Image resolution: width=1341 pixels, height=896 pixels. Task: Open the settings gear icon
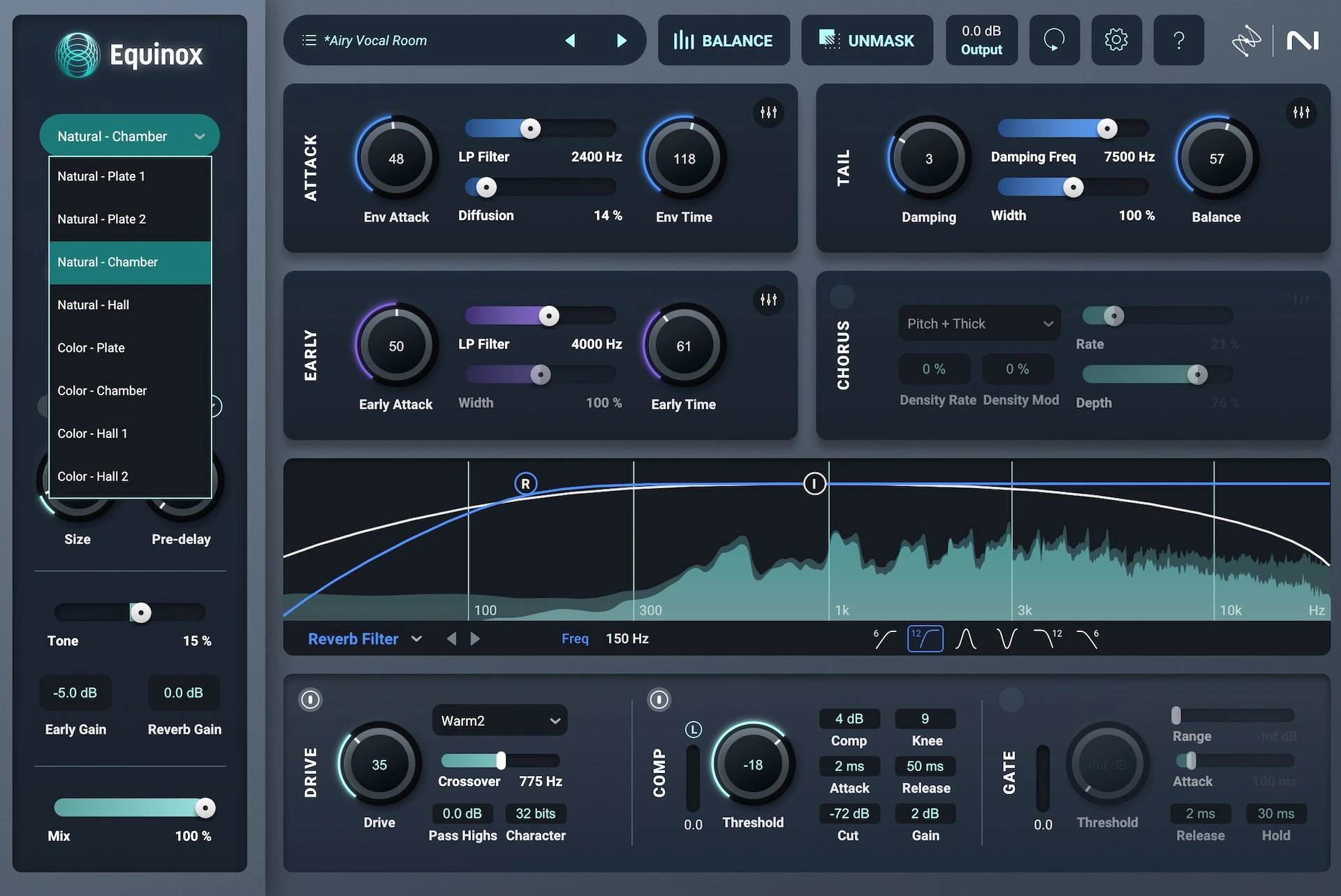(x=1115, y=41)
